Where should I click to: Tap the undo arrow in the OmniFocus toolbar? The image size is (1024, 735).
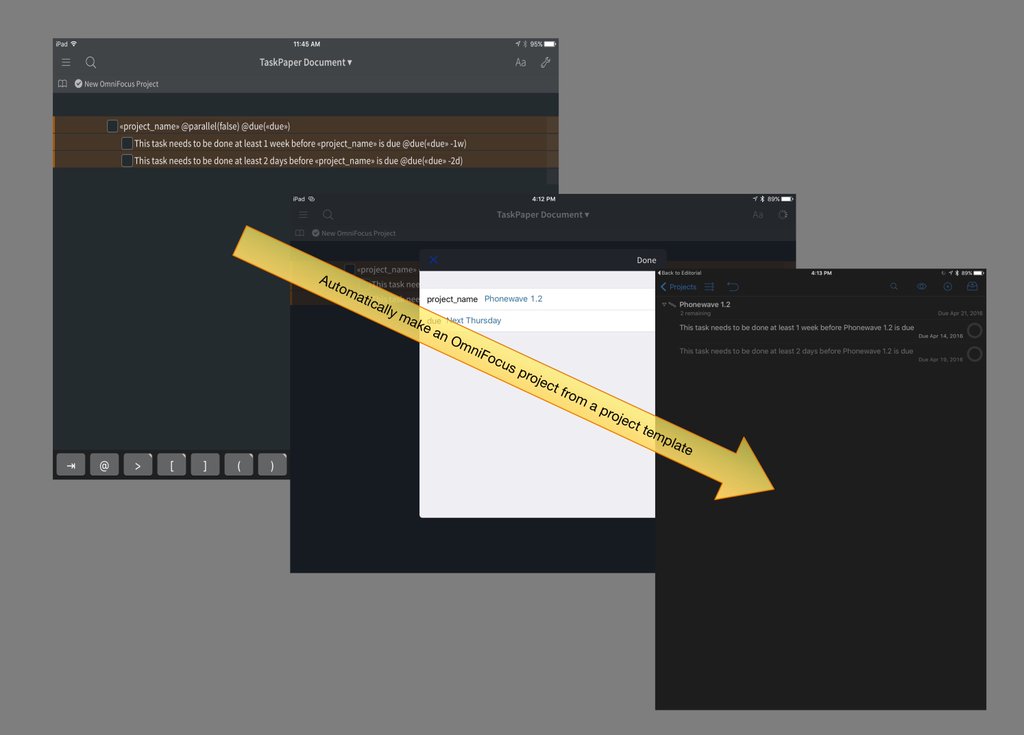point(733,287)
